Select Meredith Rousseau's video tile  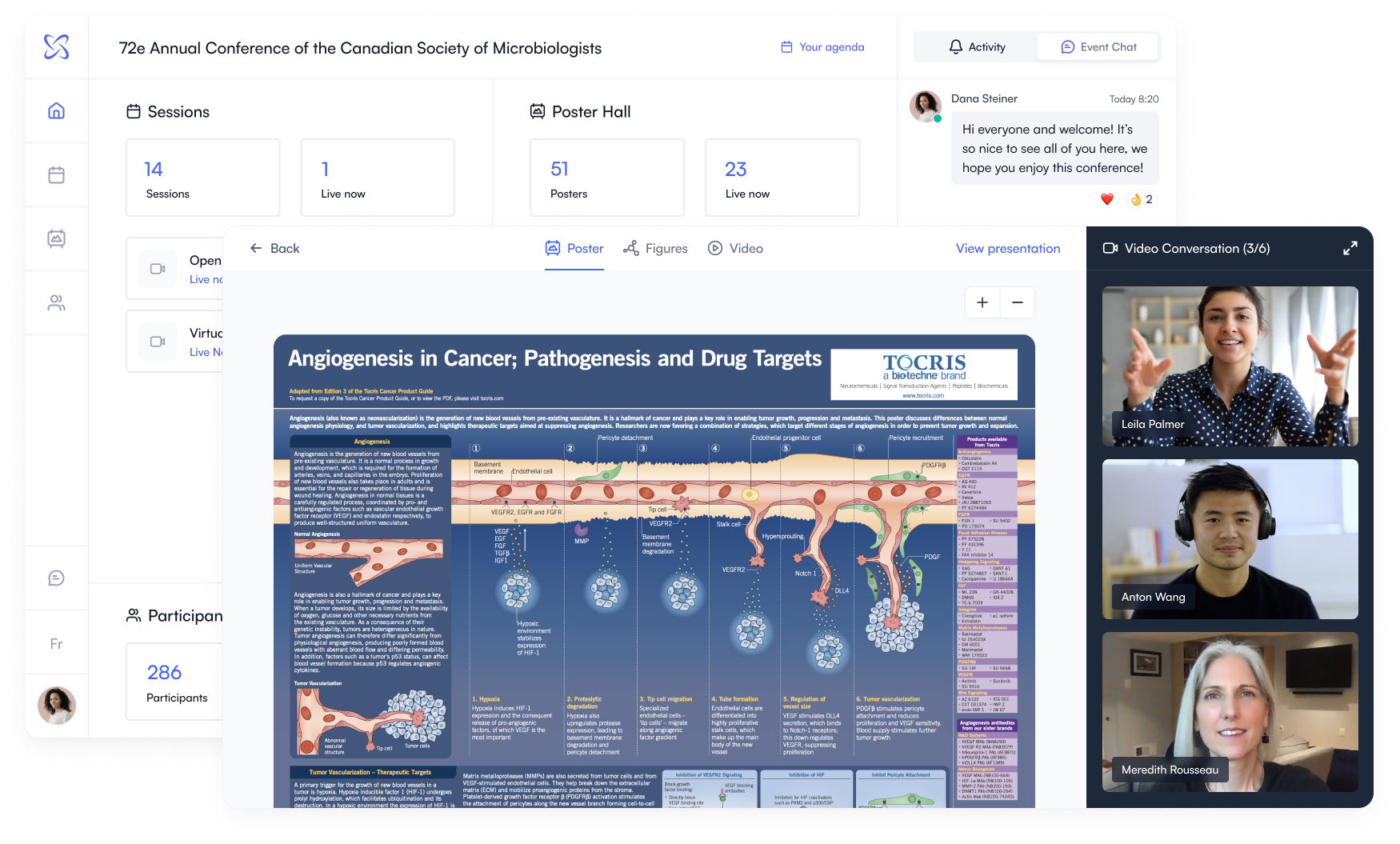coord(1230,712)
